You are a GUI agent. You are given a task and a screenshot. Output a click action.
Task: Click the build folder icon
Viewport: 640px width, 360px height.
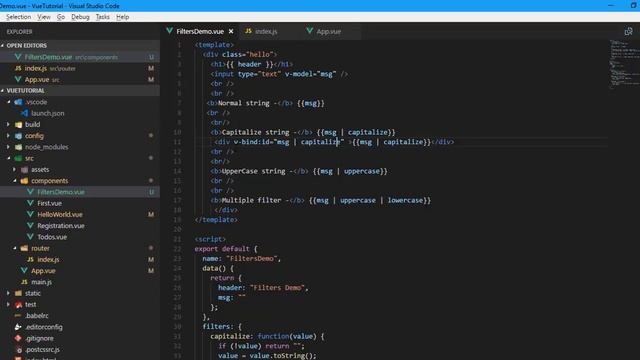[18, 124]
